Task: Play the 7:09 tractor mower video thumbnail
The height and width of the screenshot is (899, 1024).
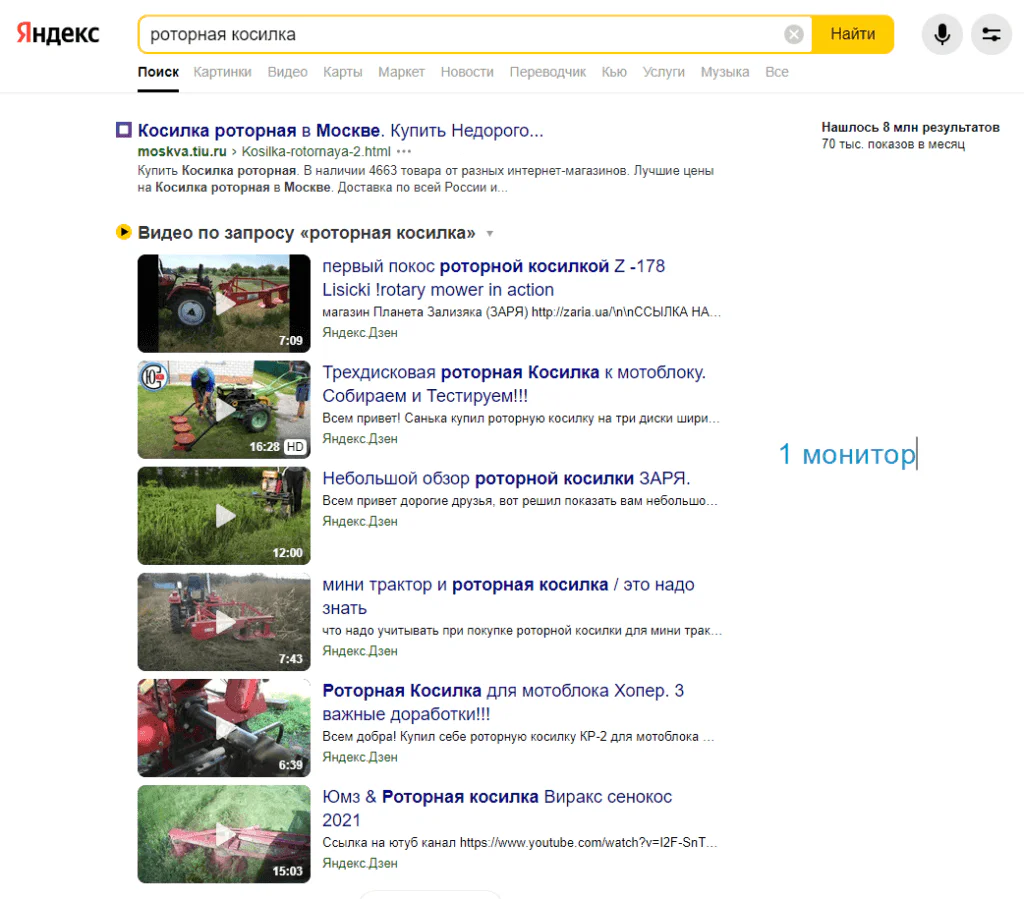Action: coord(224,304)
